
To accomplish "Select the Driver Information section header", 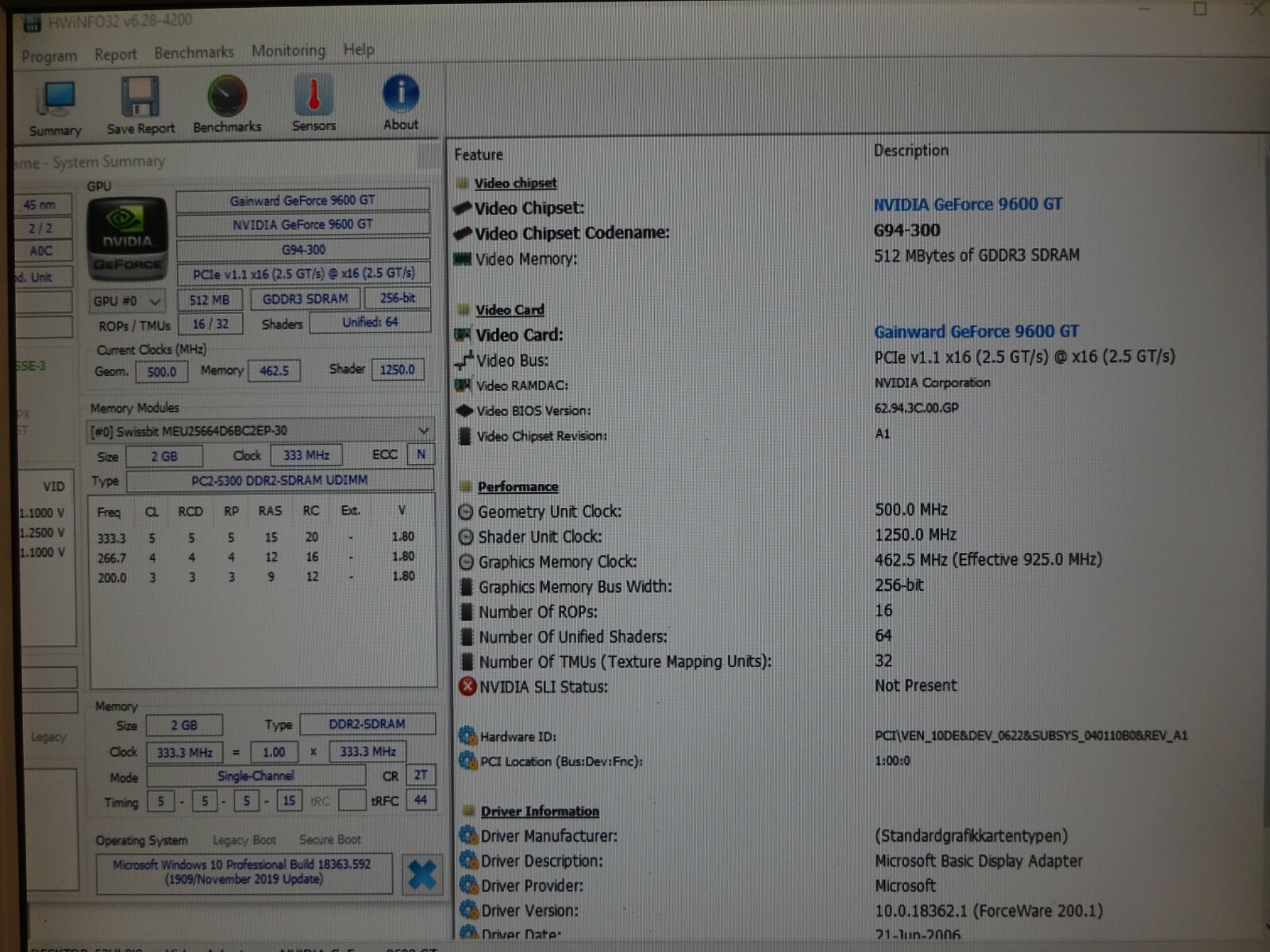I will click(x=540, y=812).
